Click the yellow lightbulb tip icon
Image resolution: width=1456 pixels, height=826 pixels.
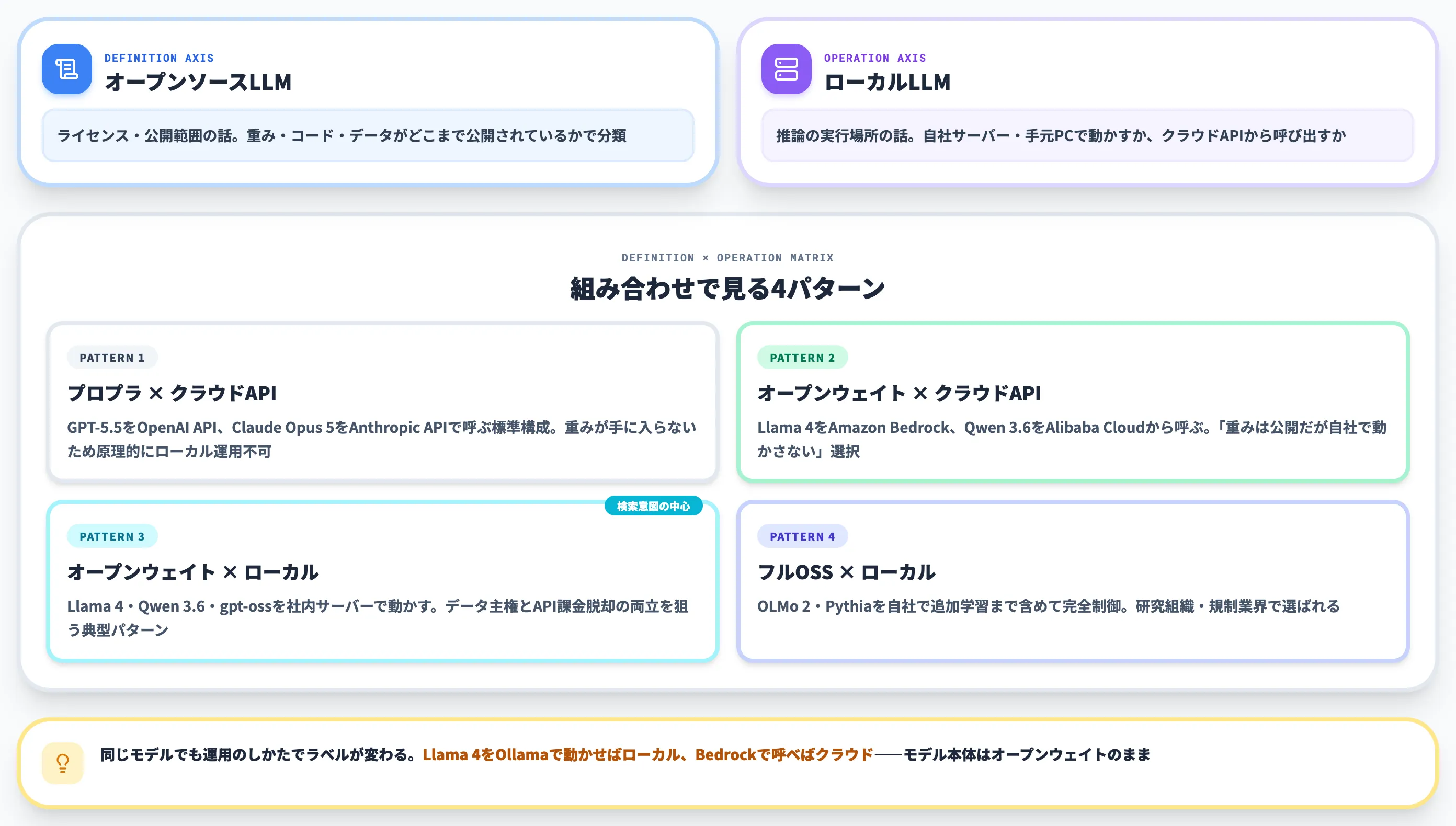(x=63, y=763)
